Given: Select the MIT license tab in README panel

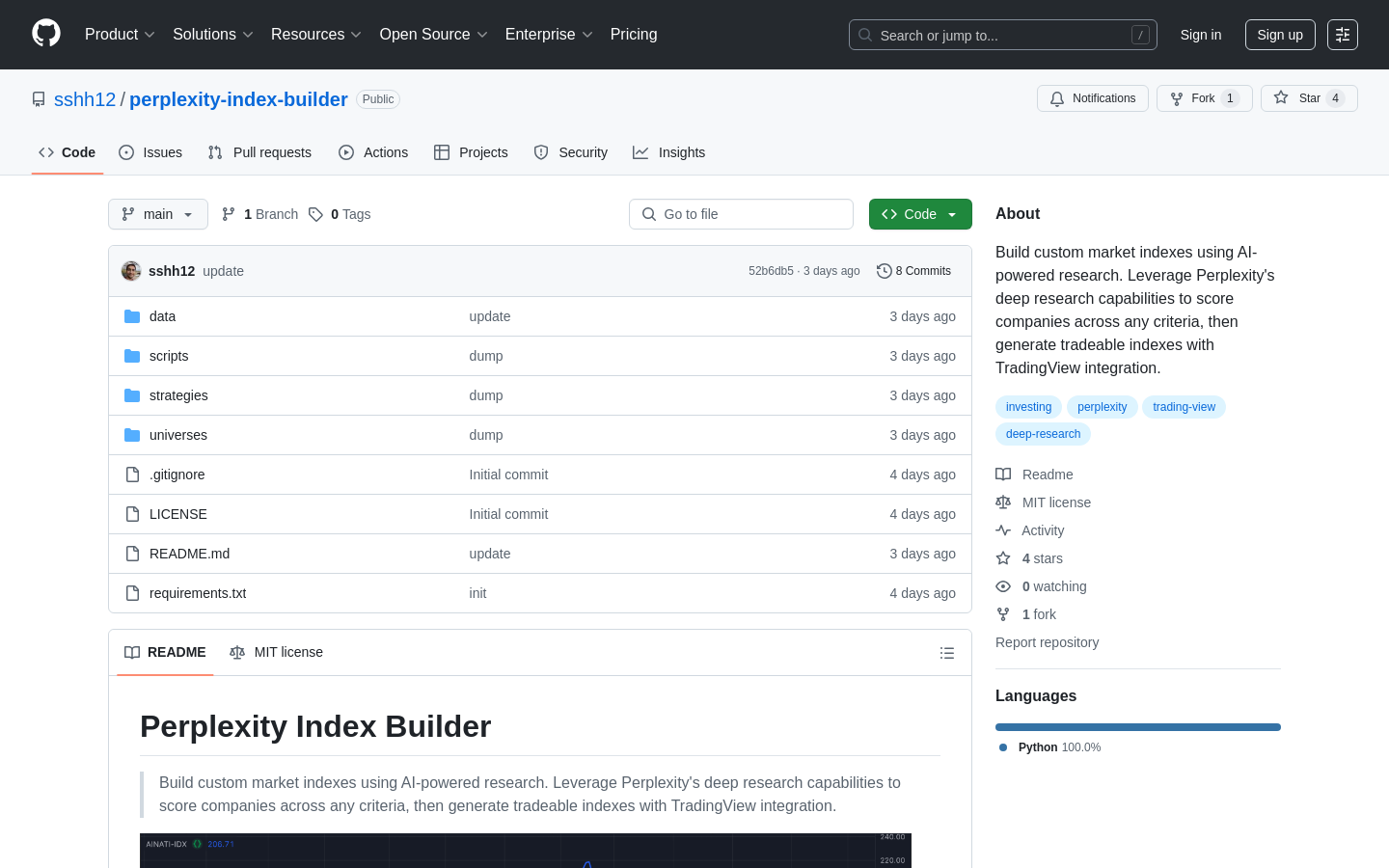Looking at the screenshot, I should coord(276,653).
